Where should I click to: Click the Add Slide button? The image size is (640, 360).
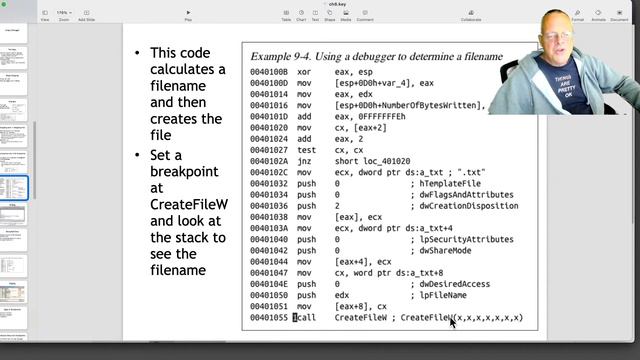point(87,16)
